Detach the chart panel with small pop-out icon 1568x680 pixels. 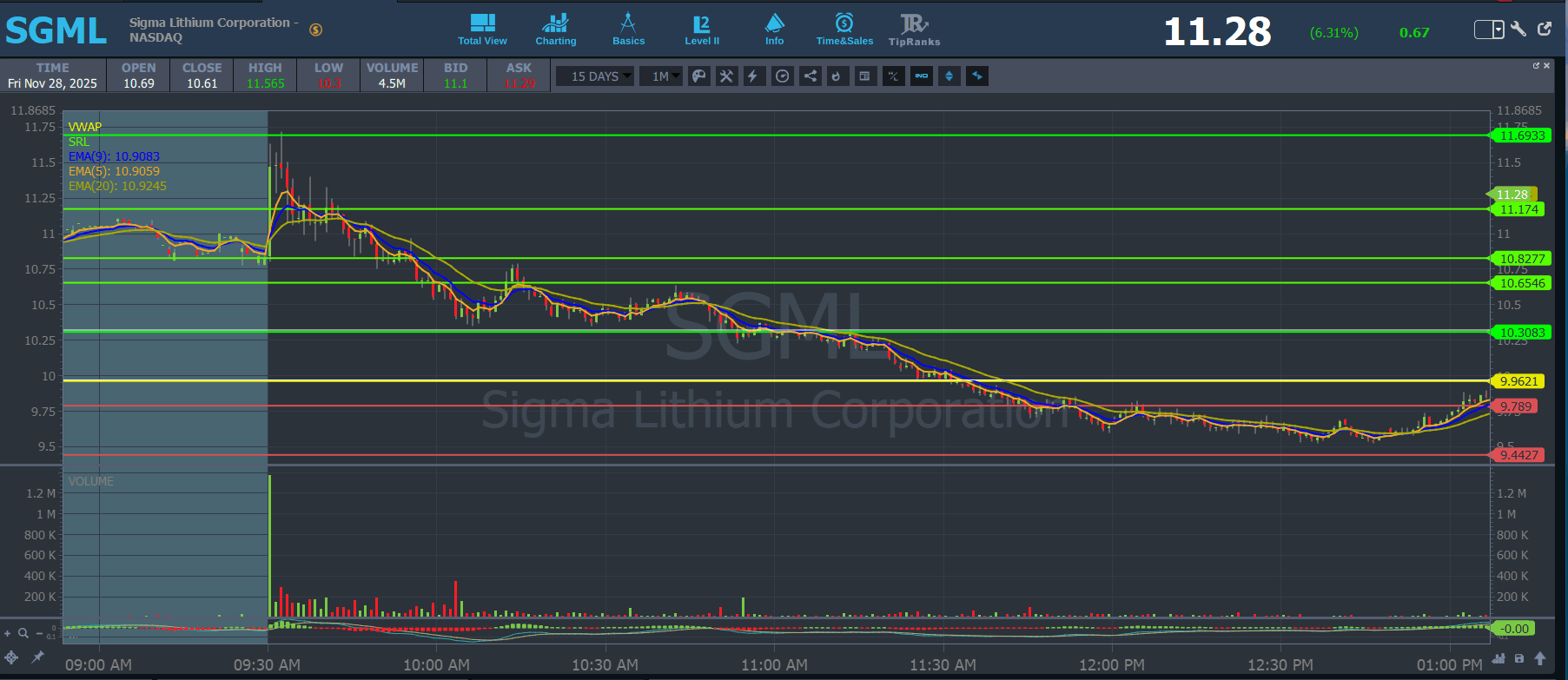pos(1536,65)
